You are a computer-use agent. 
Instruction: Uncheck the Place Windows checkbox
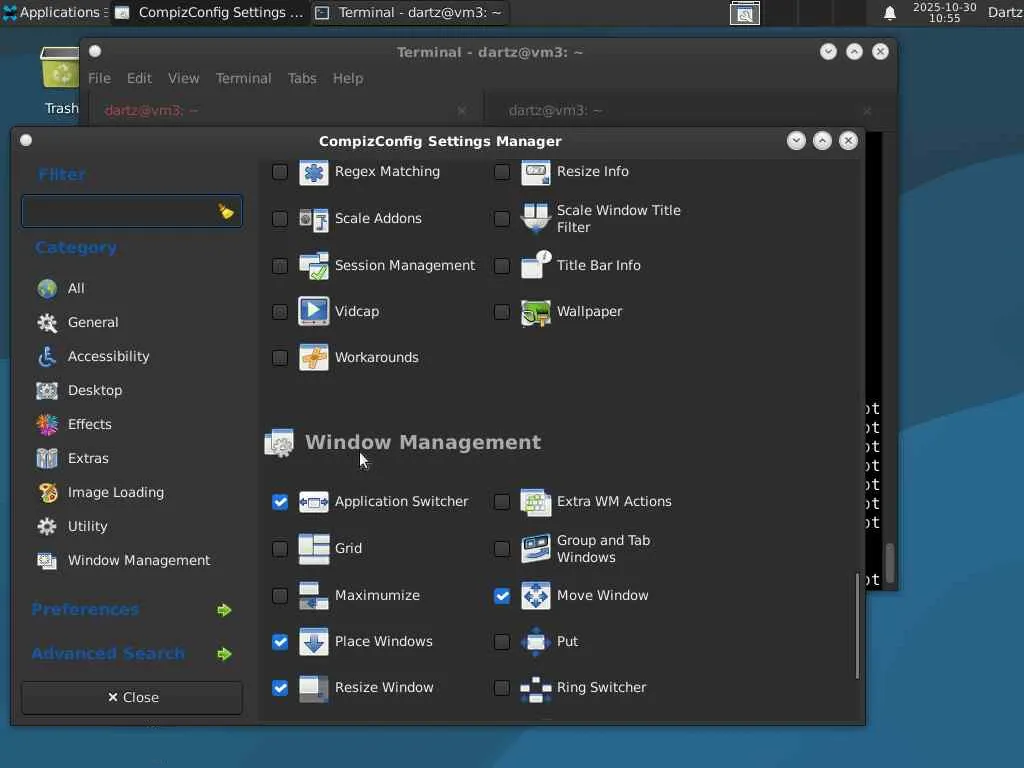click(280, 642)
